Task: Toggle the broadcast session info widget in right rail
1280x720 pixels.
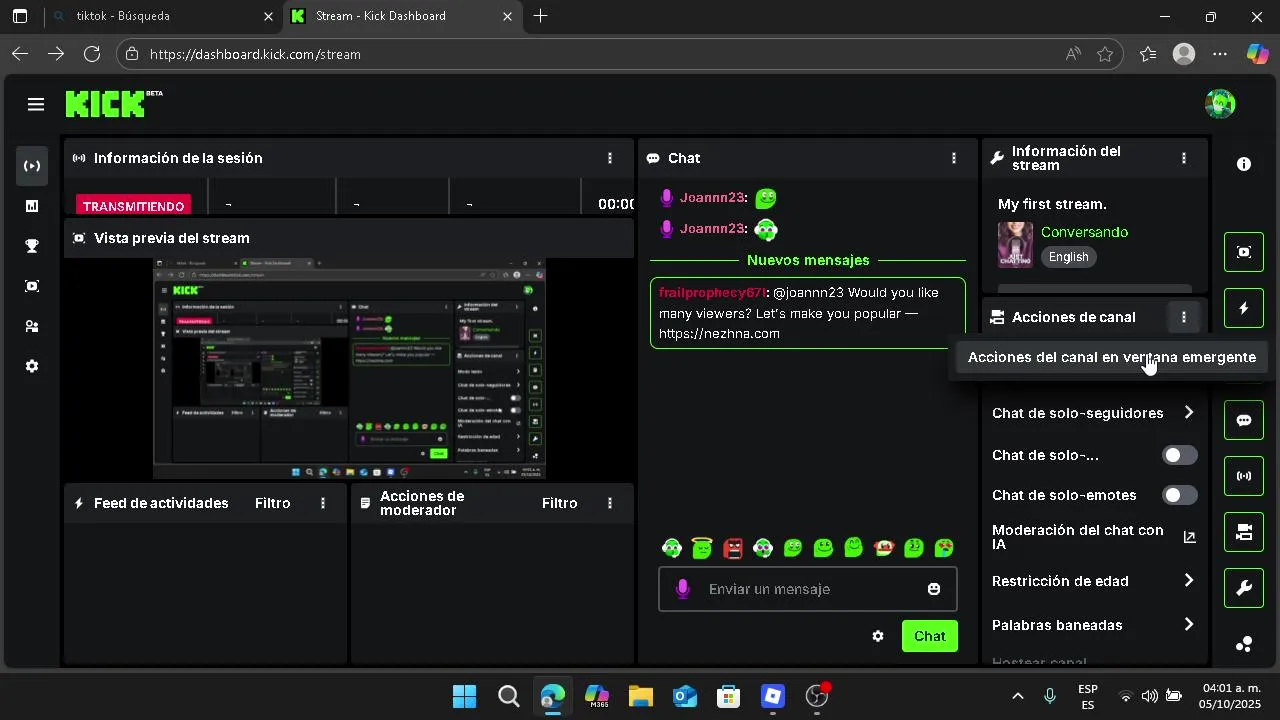Action: (1244, 476)
